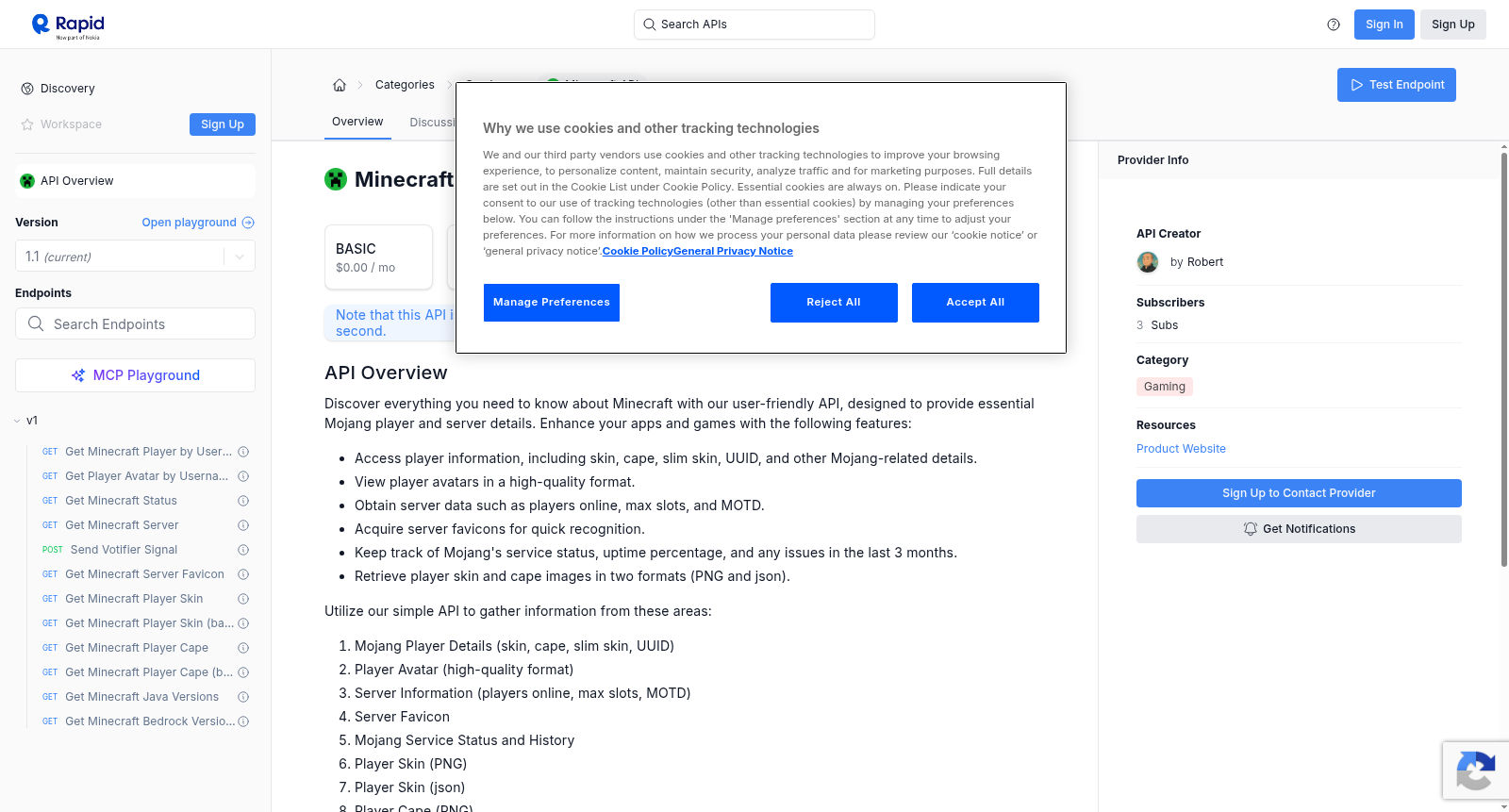Click the reCAPTCHA badge
This screenshot has width=1509, height=812.
click(x=1476, y=771)
